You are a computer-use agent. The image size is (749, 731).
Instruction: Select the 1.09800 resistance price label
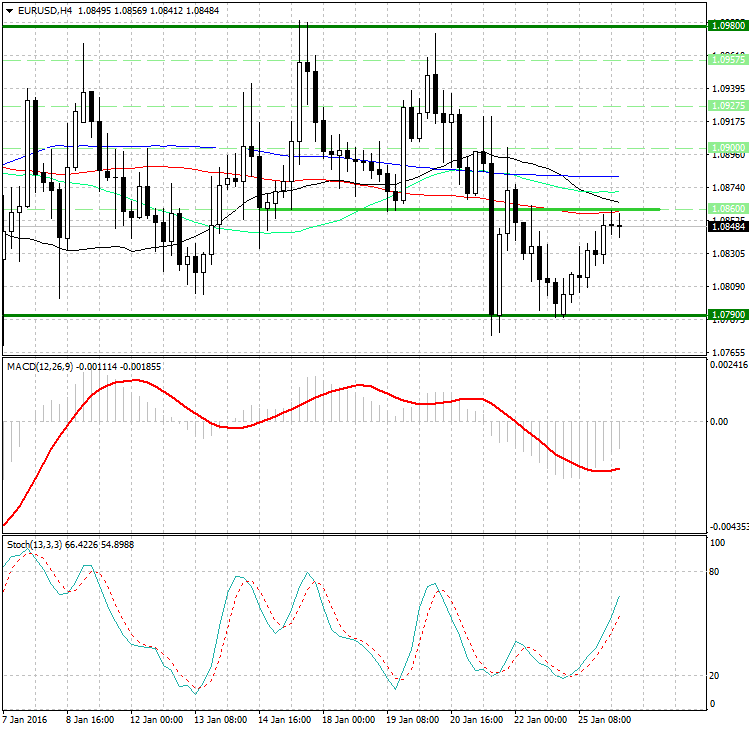coord(726,25)
